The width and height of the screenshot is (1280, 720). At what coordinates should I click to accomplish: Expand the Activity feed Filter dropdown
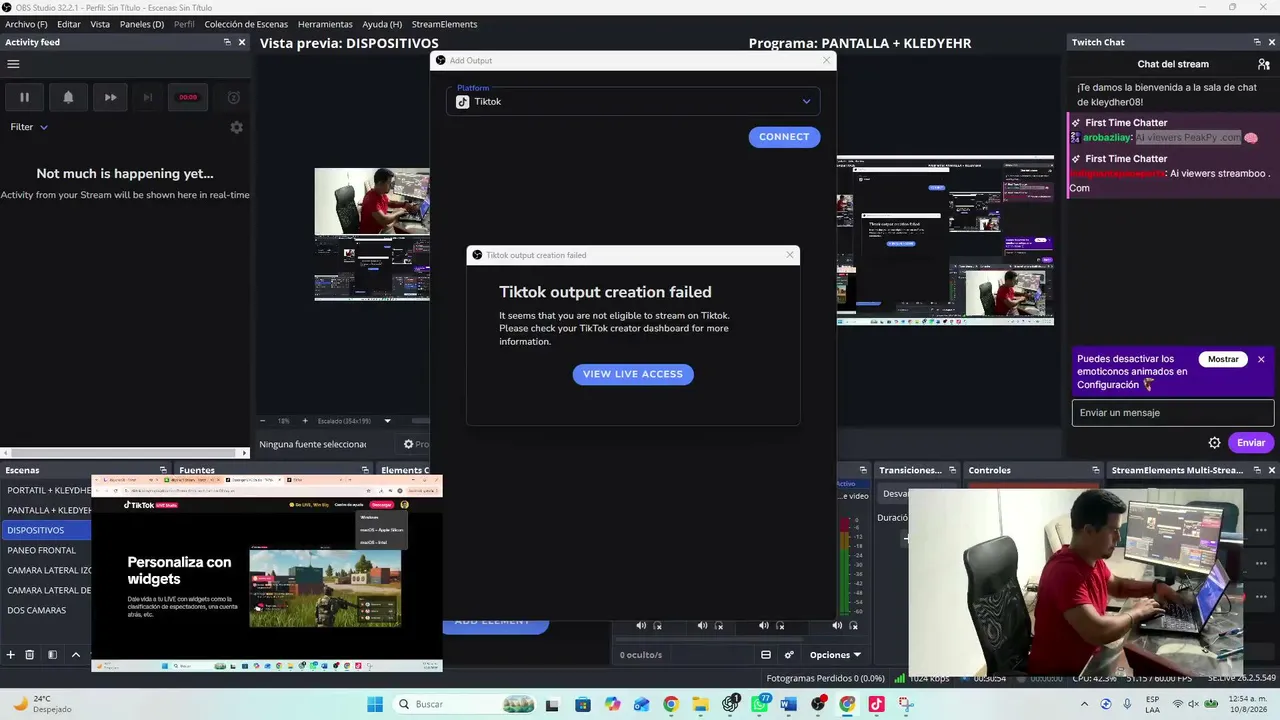tap(29, 127)
